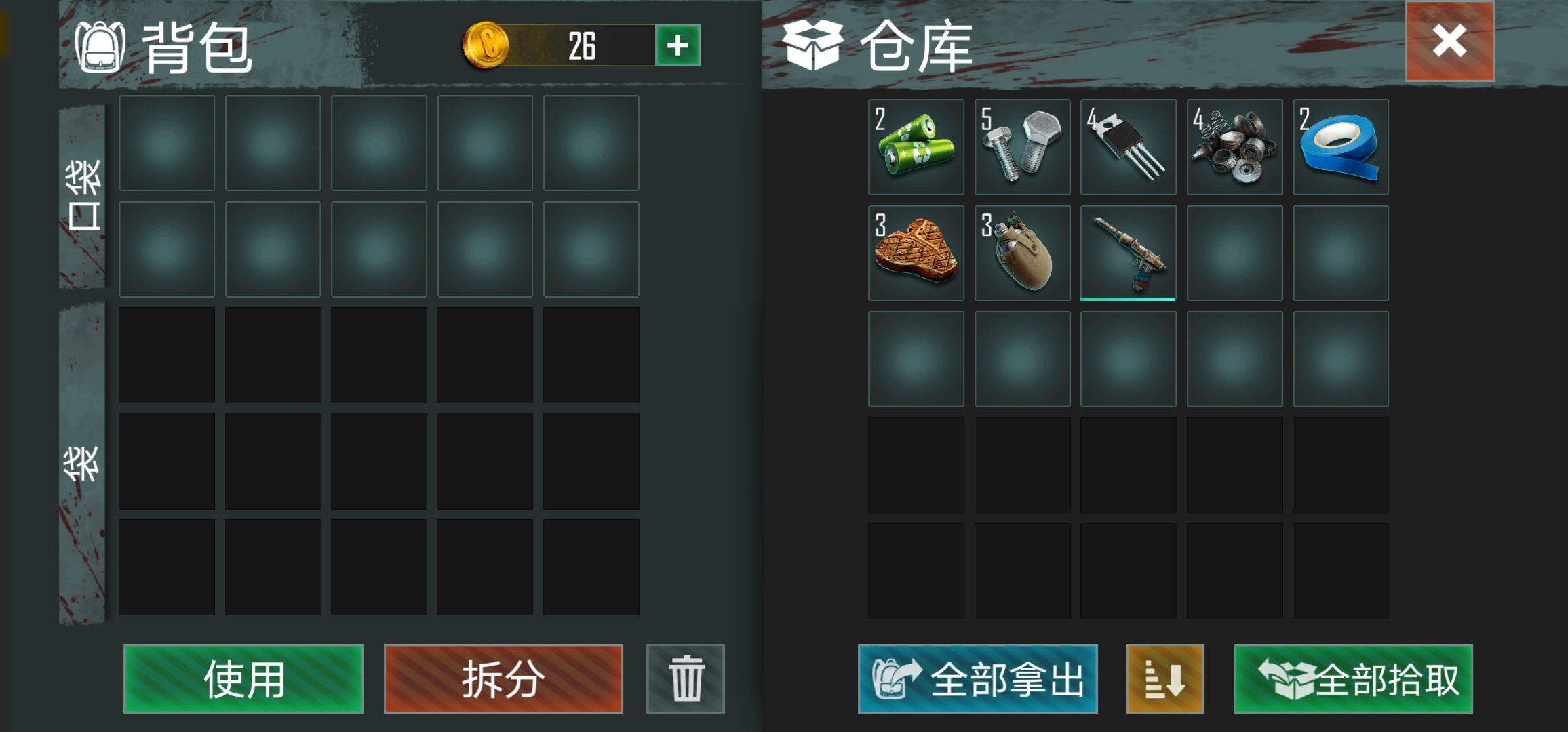The width and height of the screenshot is (1568, 732).
Task: Select the bolts item stack
Action: tap(1022, 147)
